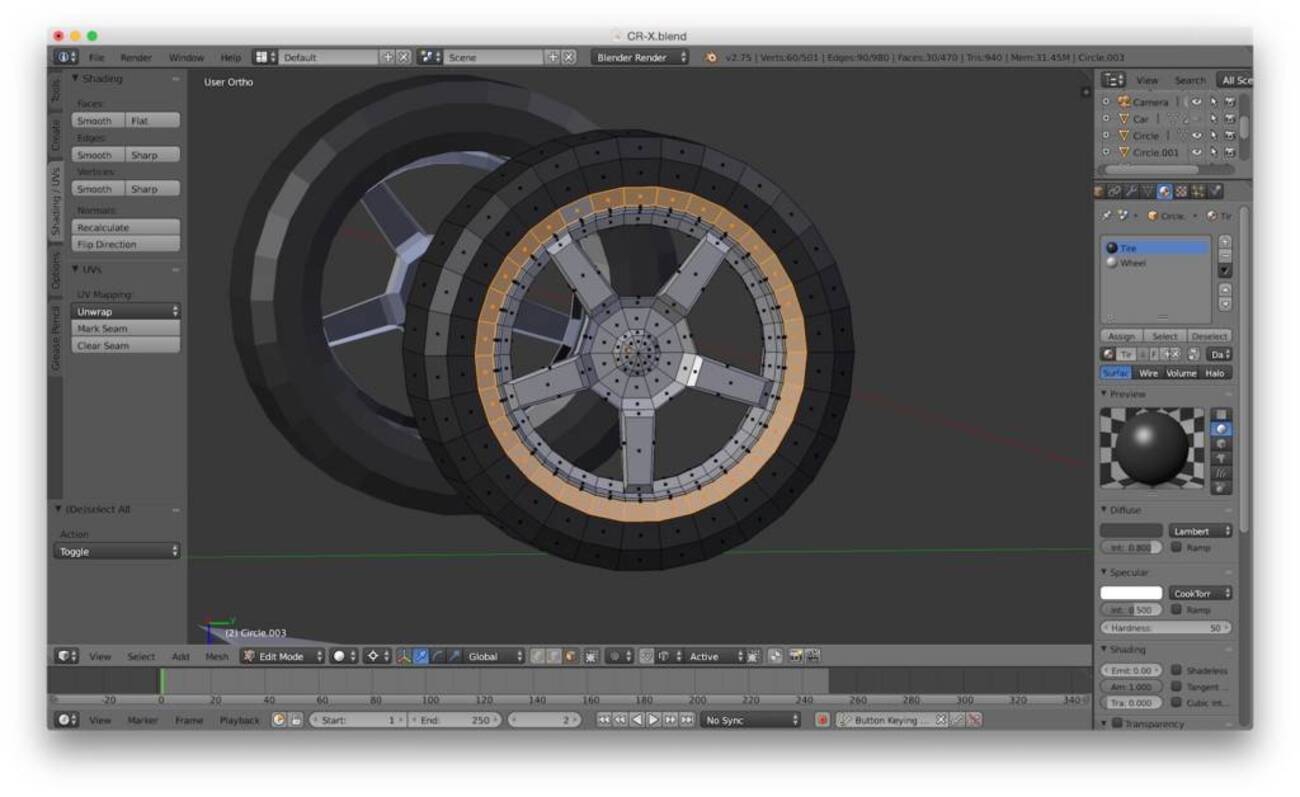Open the Modifiers wrench properties tab
Image resolution: width=1300 pixels, height=797 pixels.
1131,191
